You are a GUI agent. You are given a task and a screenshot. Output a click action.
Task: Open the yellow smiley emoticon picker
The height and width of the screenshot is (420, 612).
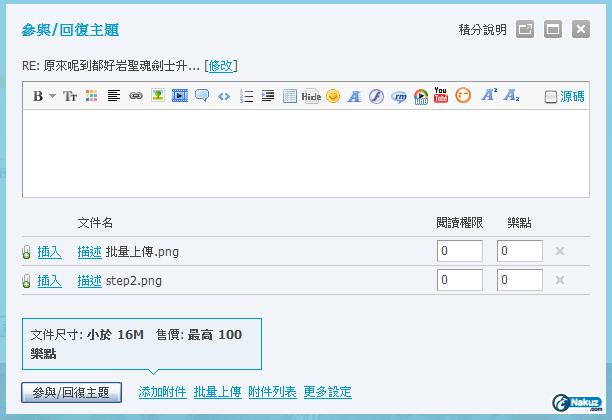coord(333,96)
